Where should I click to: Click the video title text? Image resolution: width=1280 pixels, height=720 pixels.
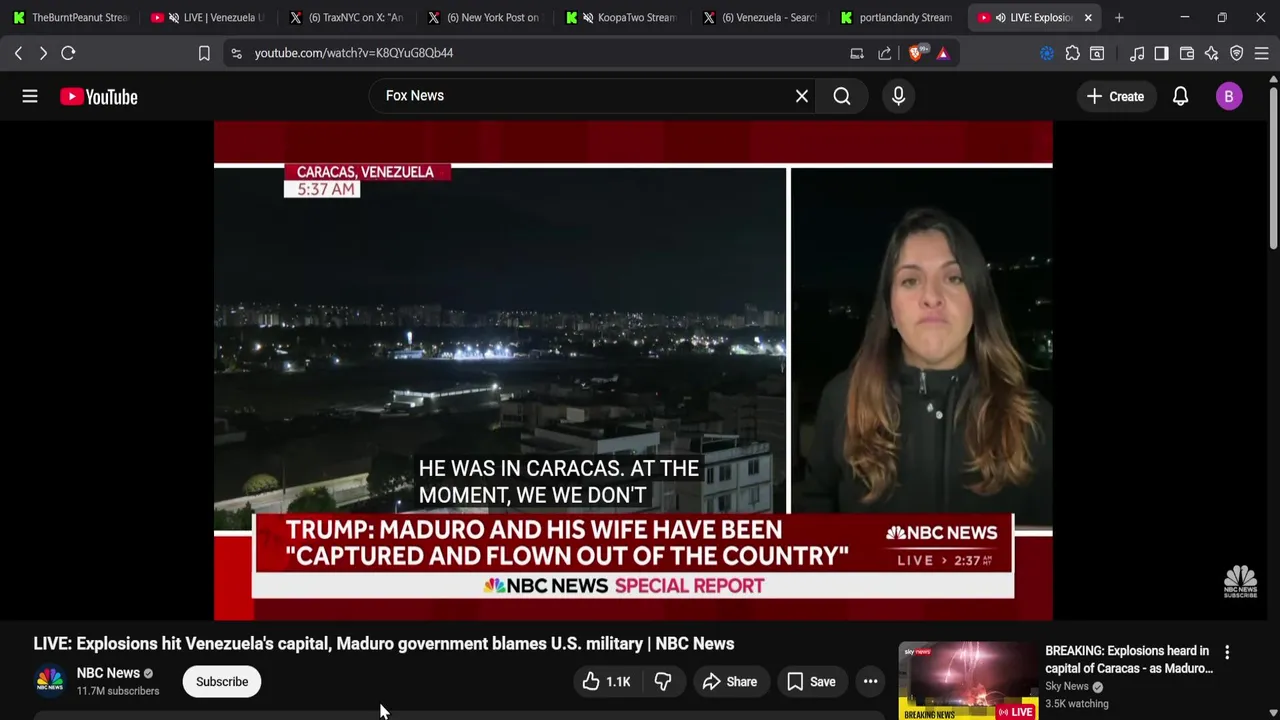tap(384, 644)
